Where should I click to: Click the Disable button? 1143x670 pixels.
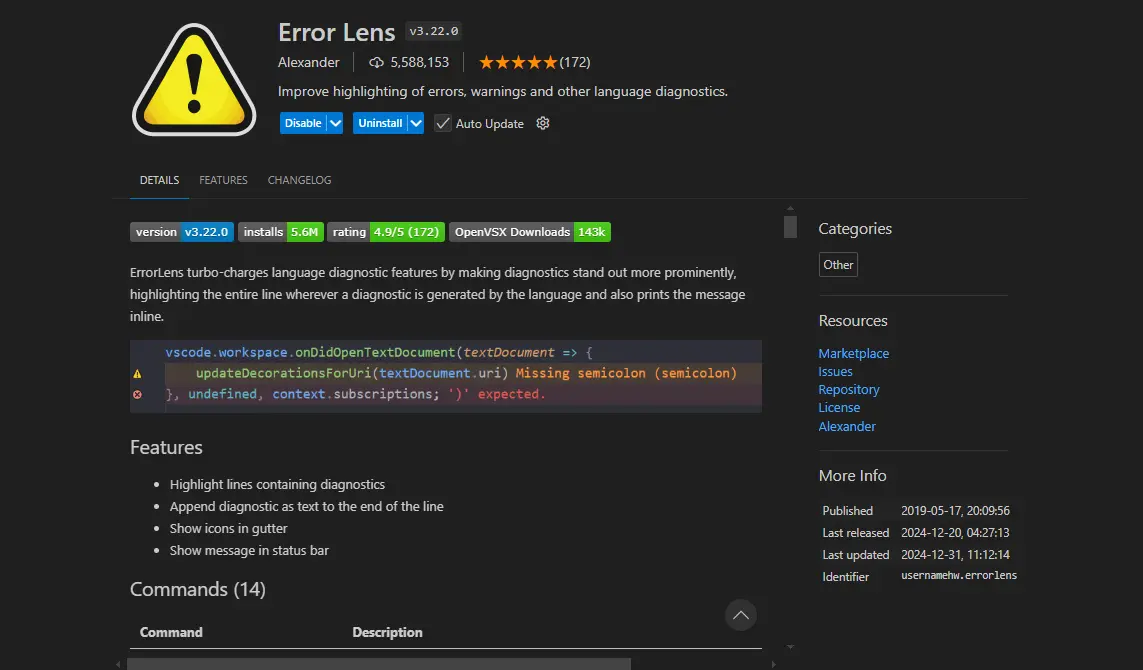tap(303, 123)
